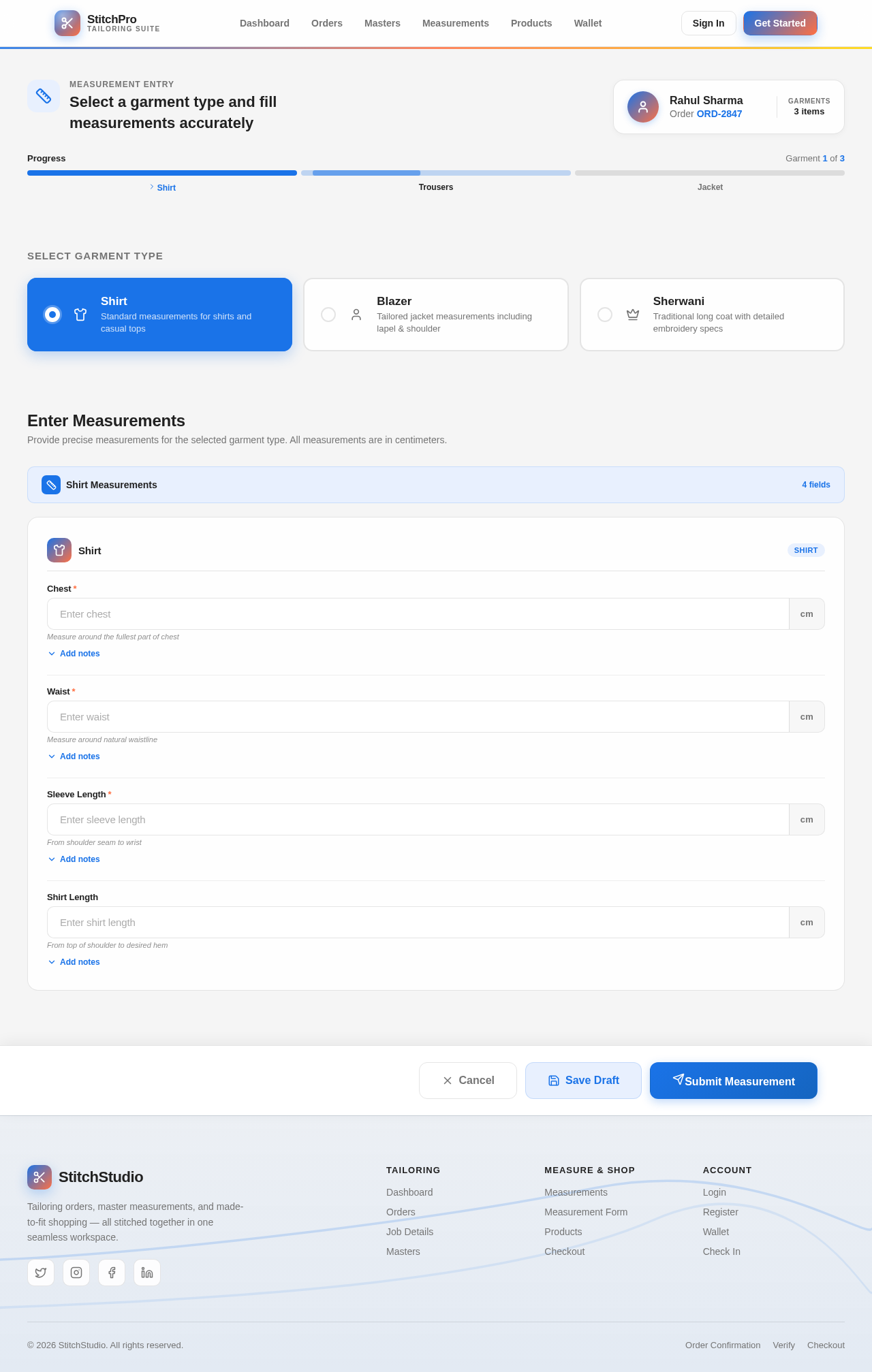Click the paper plane send icon
Viewport: 872px width, 1372px height.
tap(679, 1079)
